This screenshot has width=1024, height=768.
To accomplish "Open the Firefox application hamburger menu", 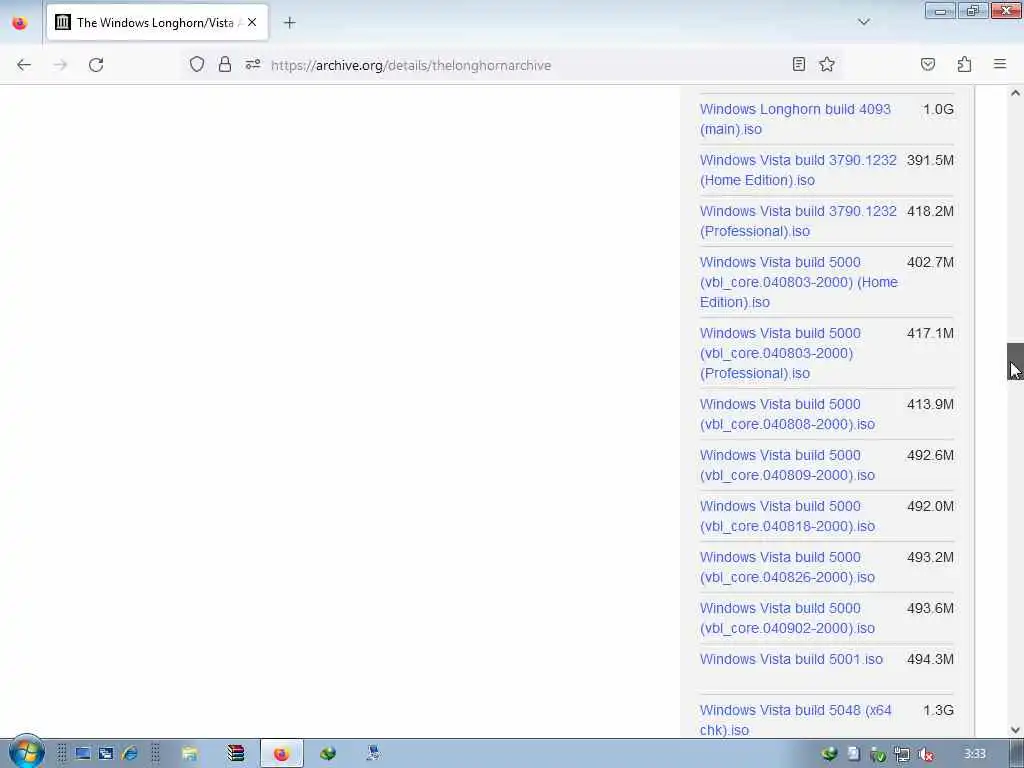I will click(x=1000, y=64).
